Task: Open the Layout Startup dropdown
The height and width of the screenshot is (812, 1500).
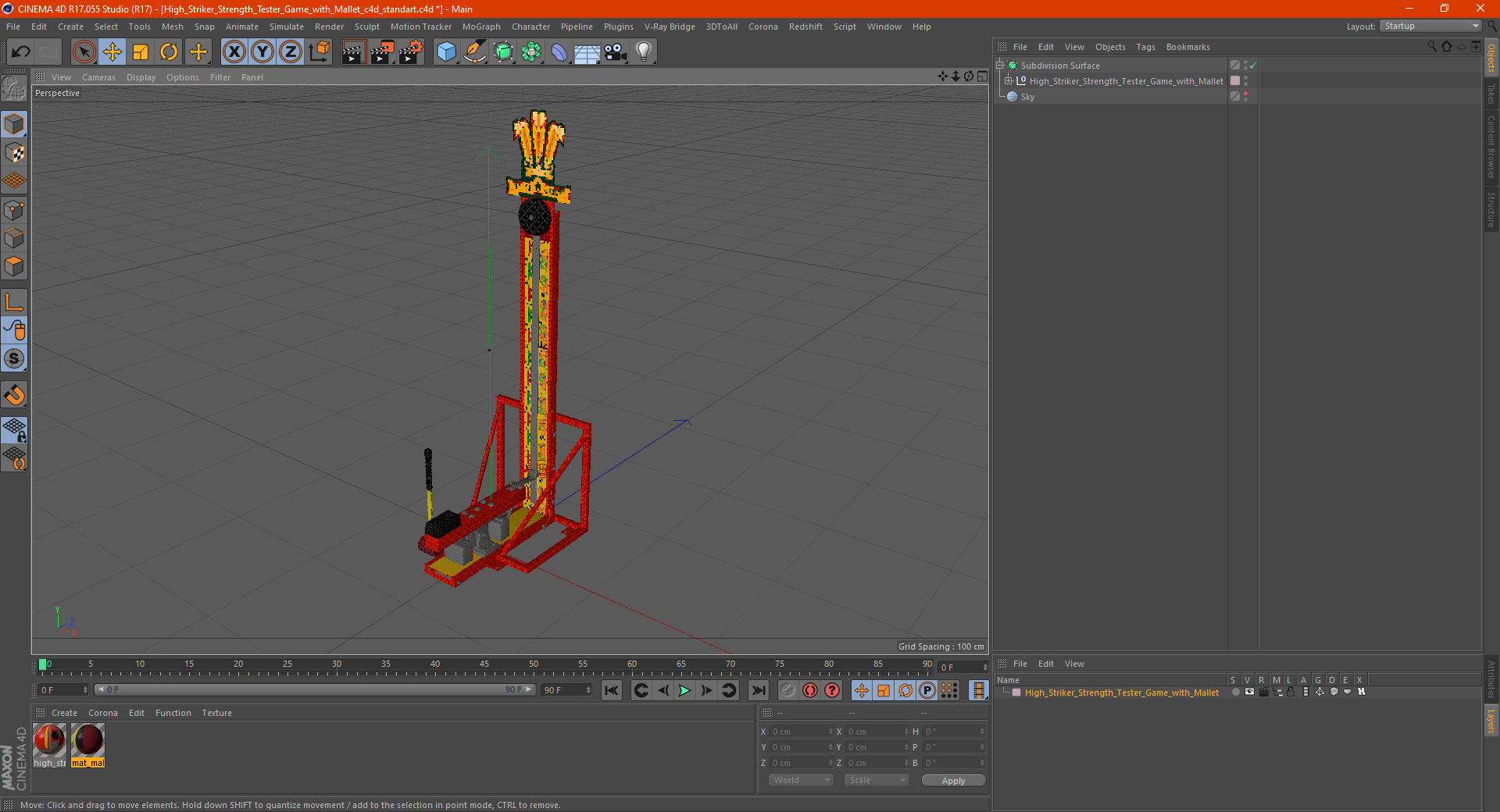Action: [x=1430, y=26]
